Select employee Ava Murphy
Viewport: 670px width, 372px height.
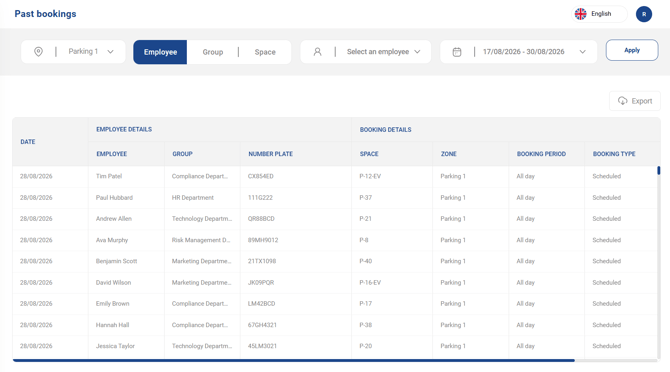click(112, 240)
